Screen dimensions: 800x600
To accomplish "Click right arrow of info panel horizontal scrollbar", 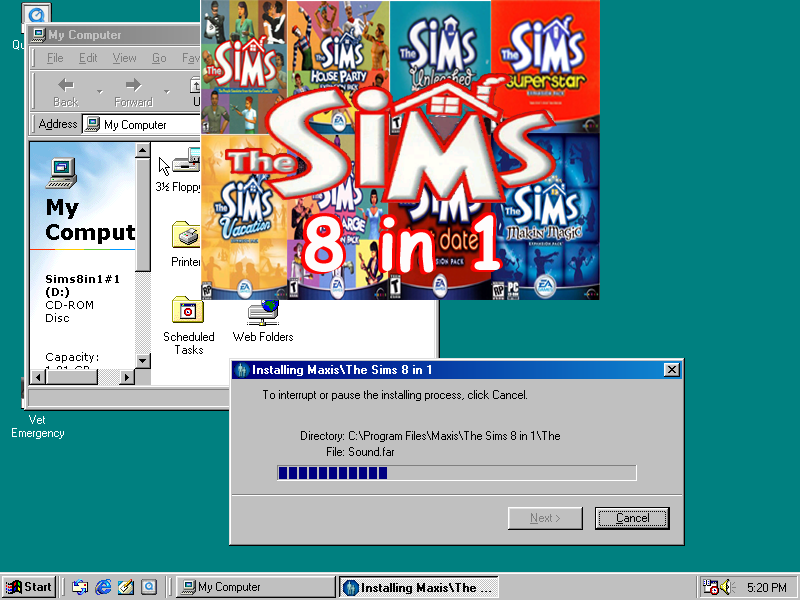I will tap(128, 377).
